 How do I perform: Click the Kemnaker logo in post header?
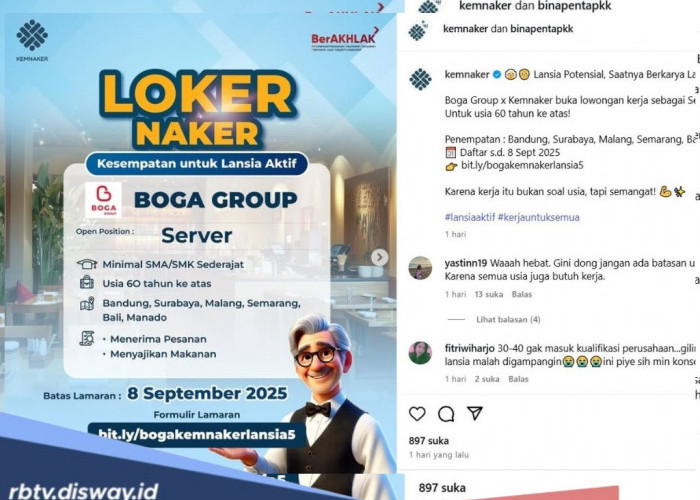pyautogui.click(x=418, y=30)
